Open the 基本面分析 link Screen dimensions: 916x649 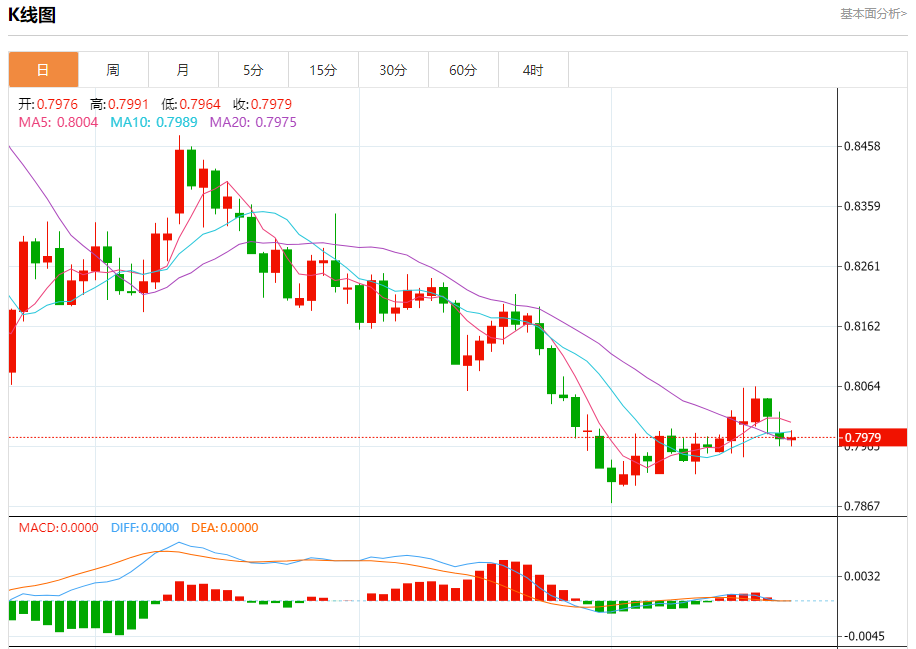click(873, 13)
